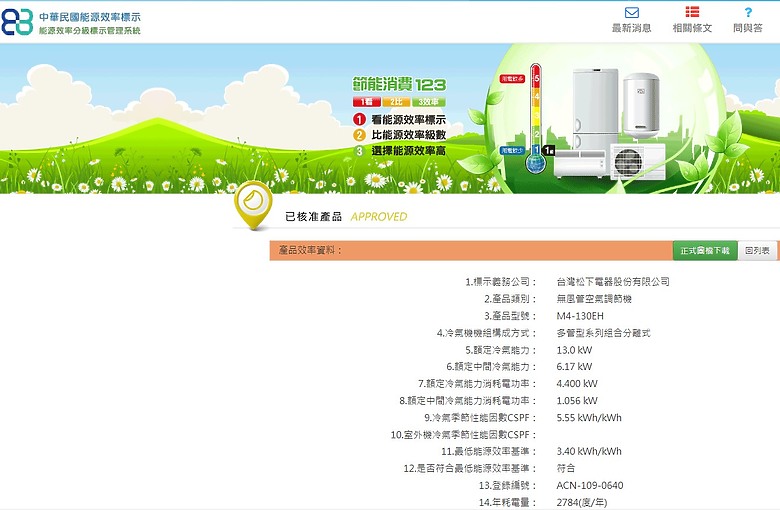The width and height of the screenshot is (780, 510).
Task: Select annual consumption 2784(度/年)
Action: [582, 502]
